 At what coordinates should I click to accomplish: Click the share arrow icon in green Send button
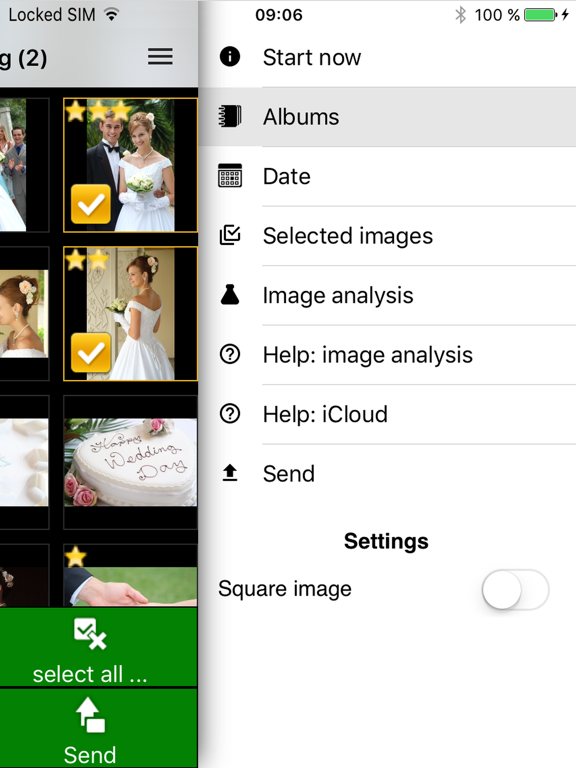point(90,715)
